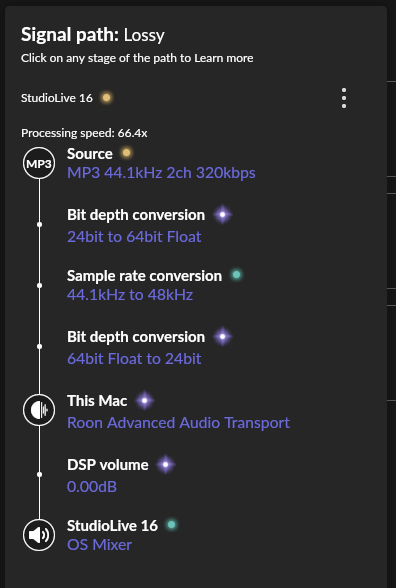Click the purple star beside This Mac

click(x=144, y=400)
